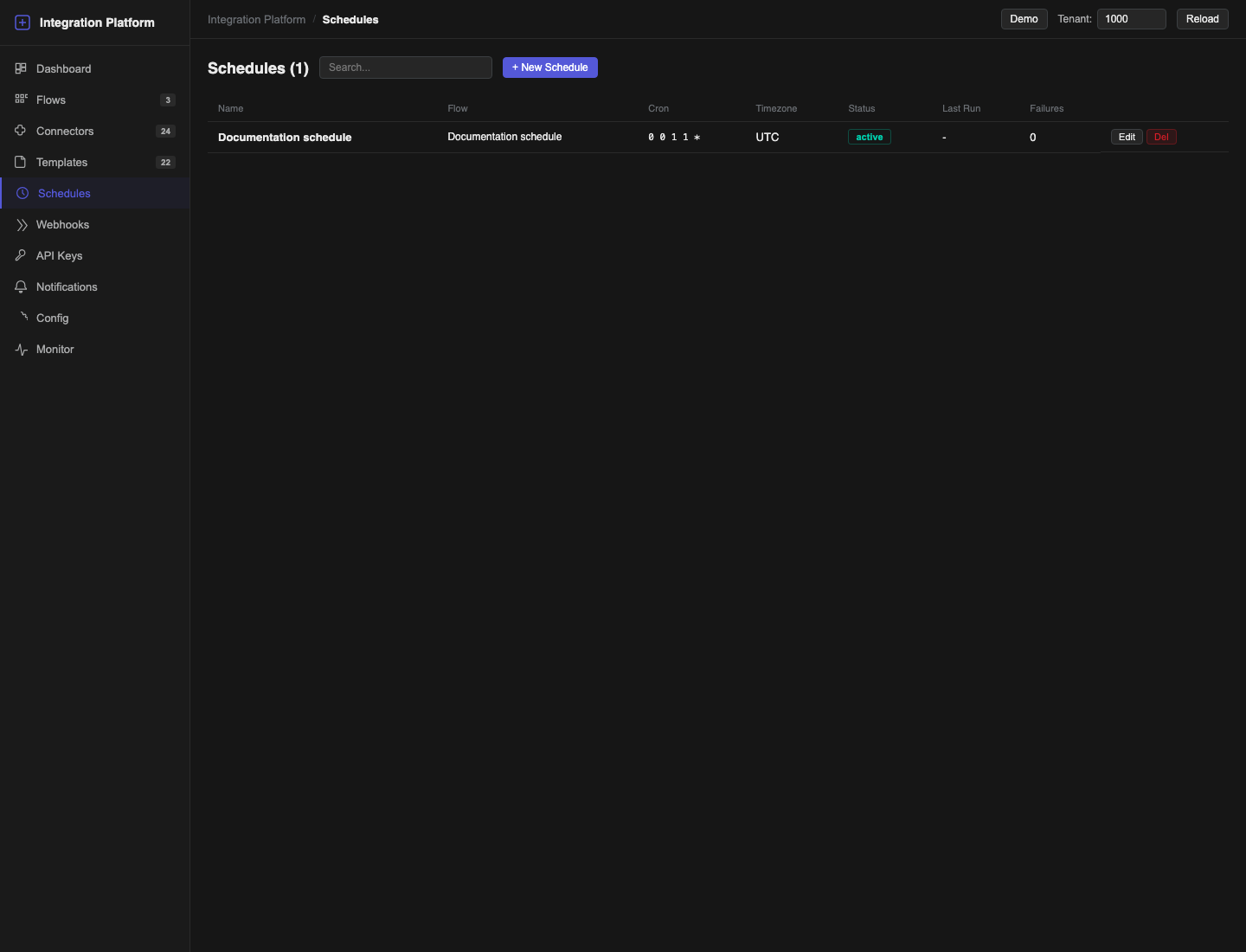Image resolution: width=1246 pixels, height=952 pixels.
Task: Click the Tenant input field
Action: click(1132, 19)
